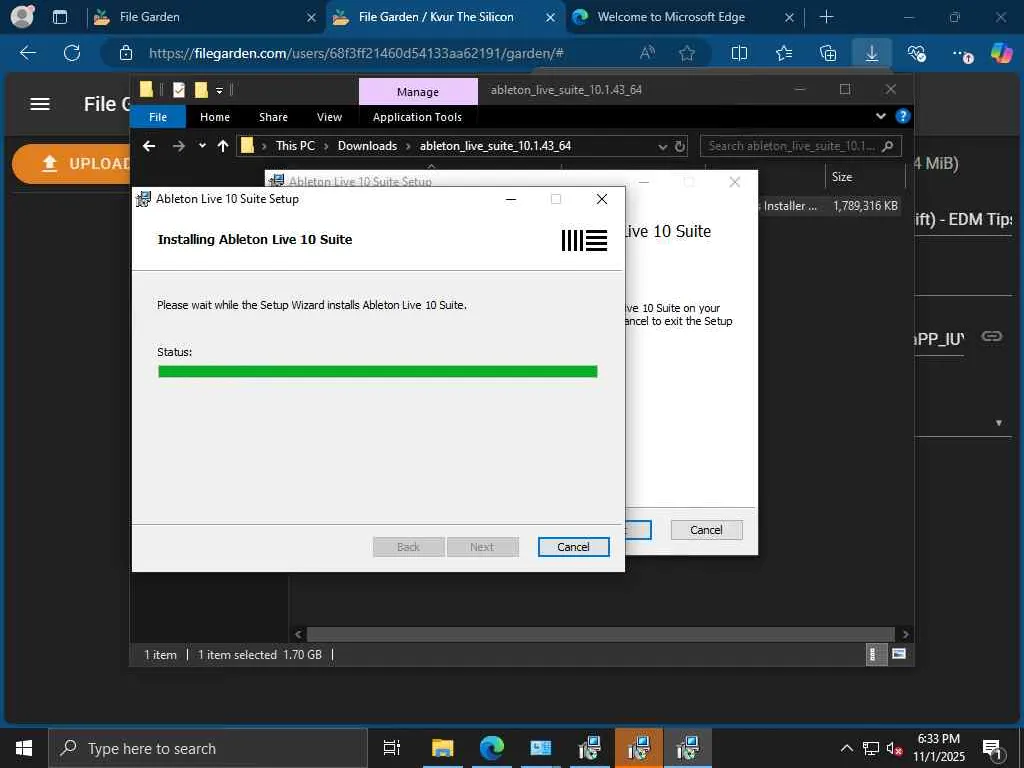The height and width of the screenshot is (768, 1024).
Task: Click the muted volume tray icon
Action: coord(894,748)
